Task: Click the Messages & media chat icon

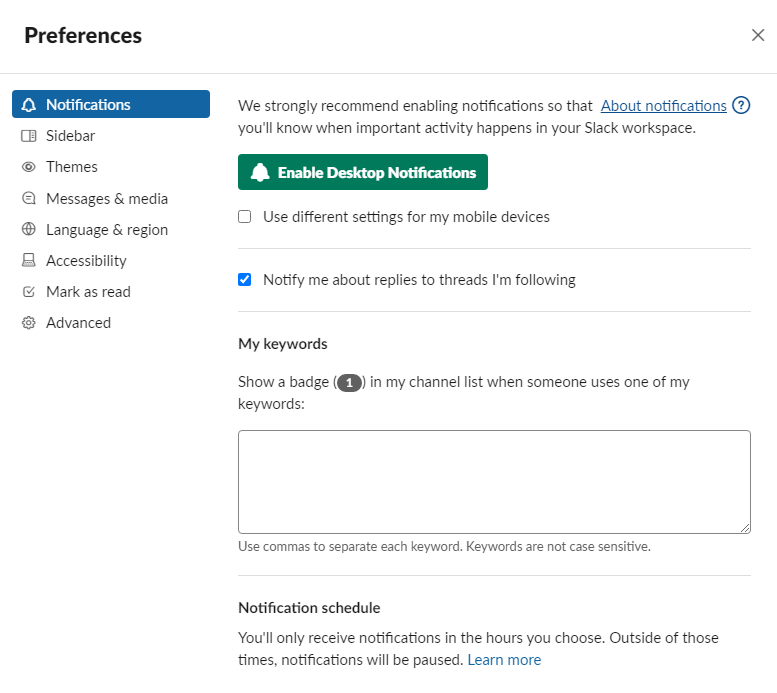Action: point(29,199)
